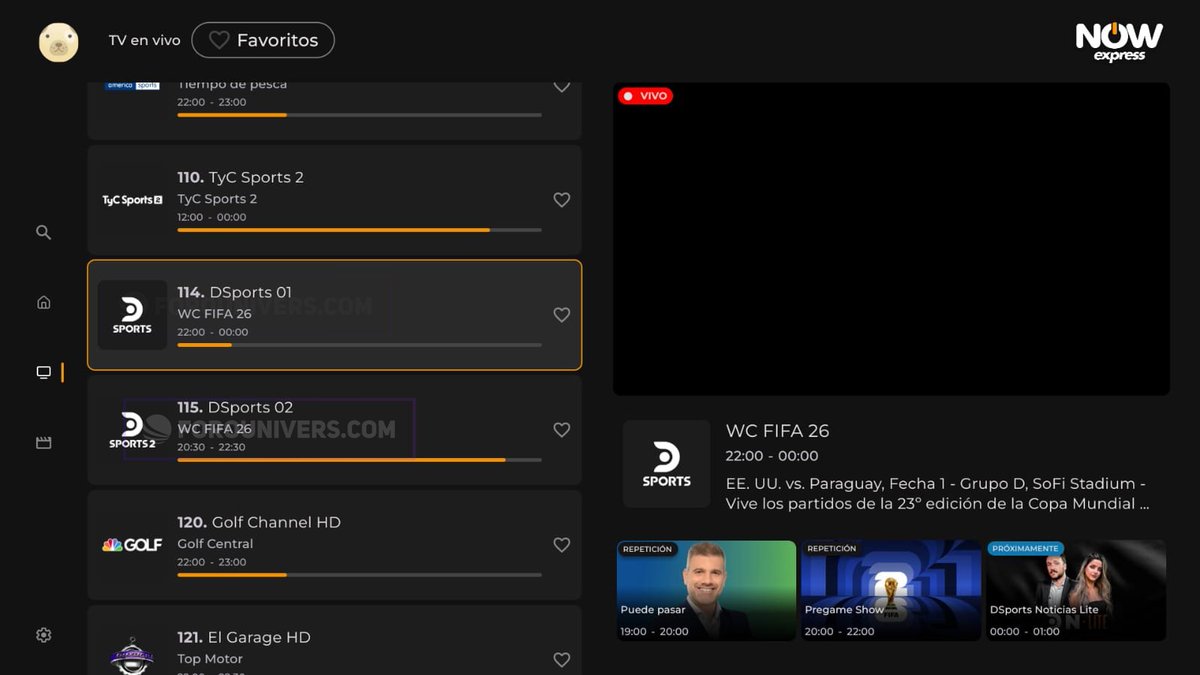Screen dimensions: 1200x675
Task: Open the Favoritos tab
Action: pyautogui.click(x=263, y=40)
